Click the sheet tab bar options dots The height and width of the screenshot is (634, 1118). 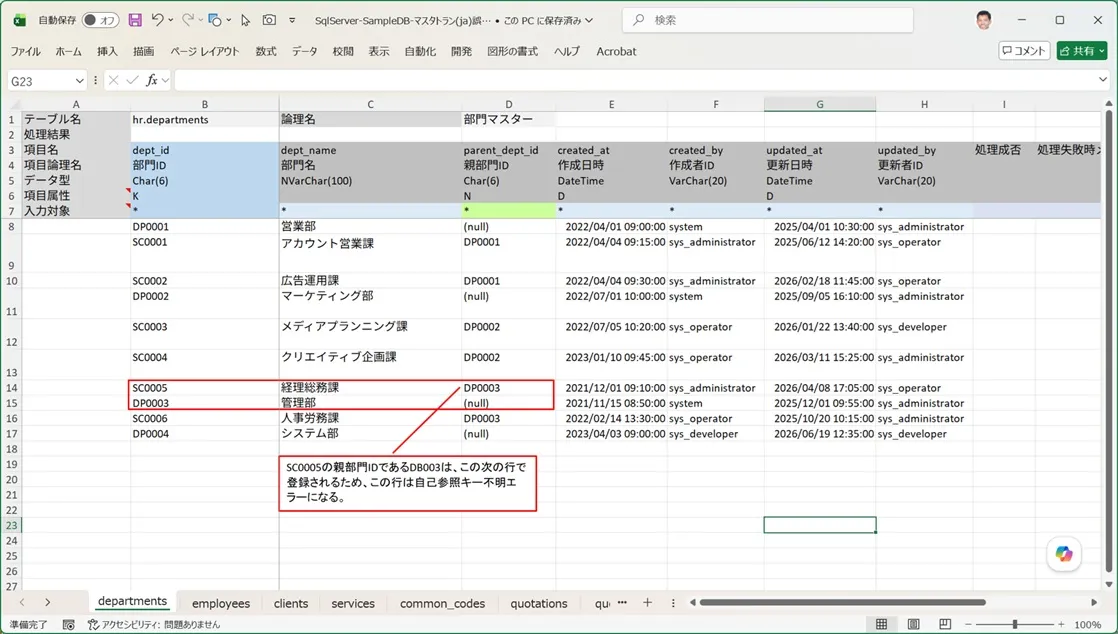(x=673, y=603)
